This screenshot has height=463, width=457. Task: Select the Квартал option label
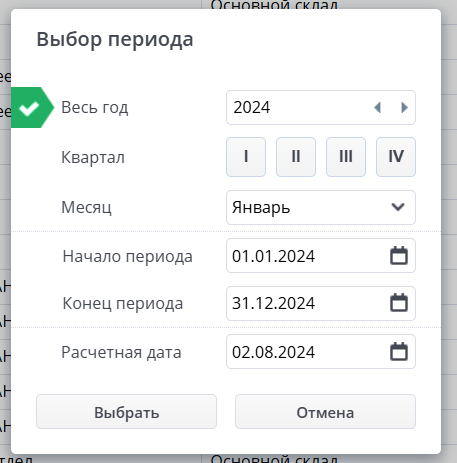(93, 157)
